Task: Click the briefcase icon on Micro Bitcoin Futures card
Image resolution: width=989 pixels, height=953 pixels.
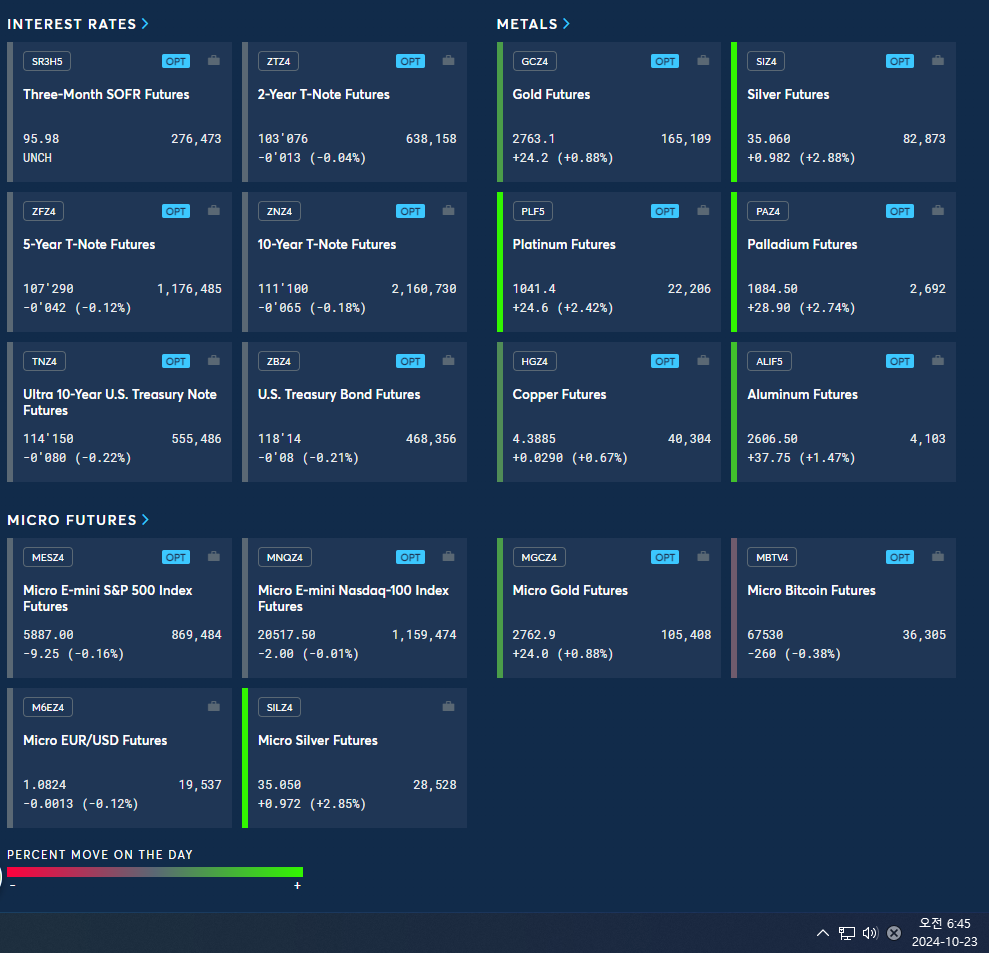Action: coord(938,557)
